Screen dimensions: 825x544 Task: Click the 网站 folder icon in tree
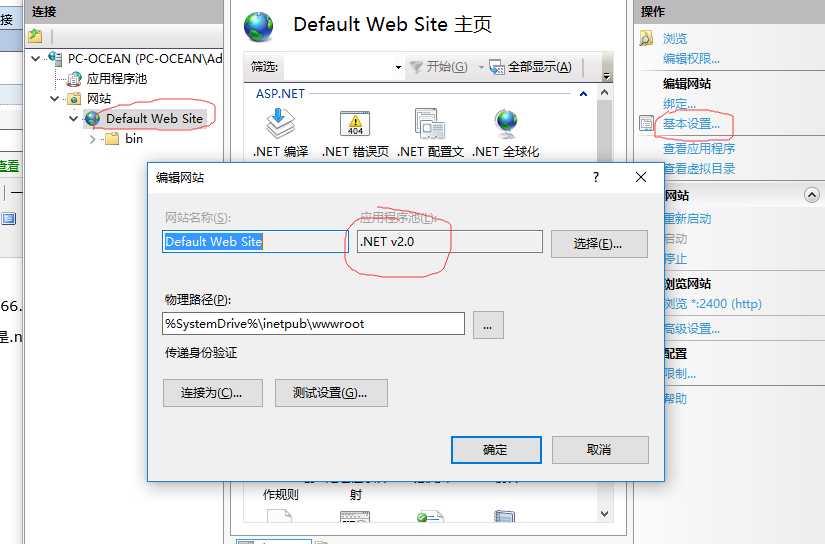click(74, 98)
